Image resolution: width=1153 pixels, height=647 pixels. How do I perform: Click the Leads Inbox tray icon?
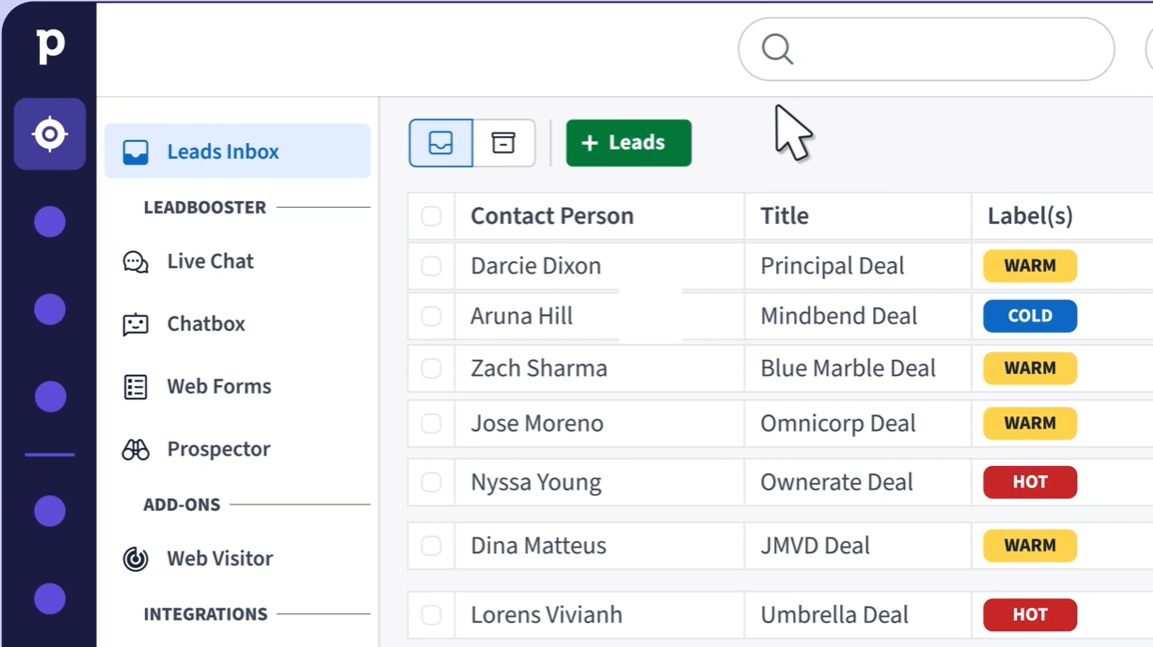(135, 151)
